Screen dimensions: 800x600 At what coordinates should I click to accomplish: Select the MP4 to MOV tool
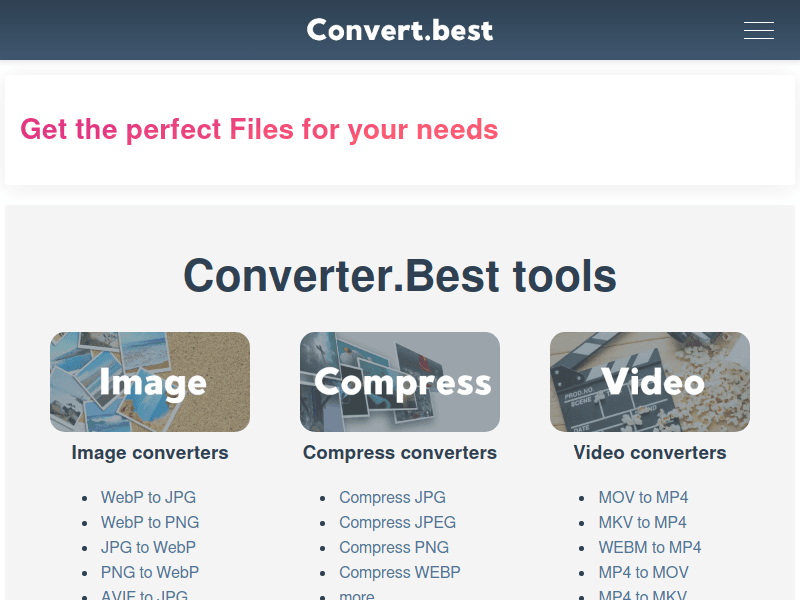(x=643, y=572)
